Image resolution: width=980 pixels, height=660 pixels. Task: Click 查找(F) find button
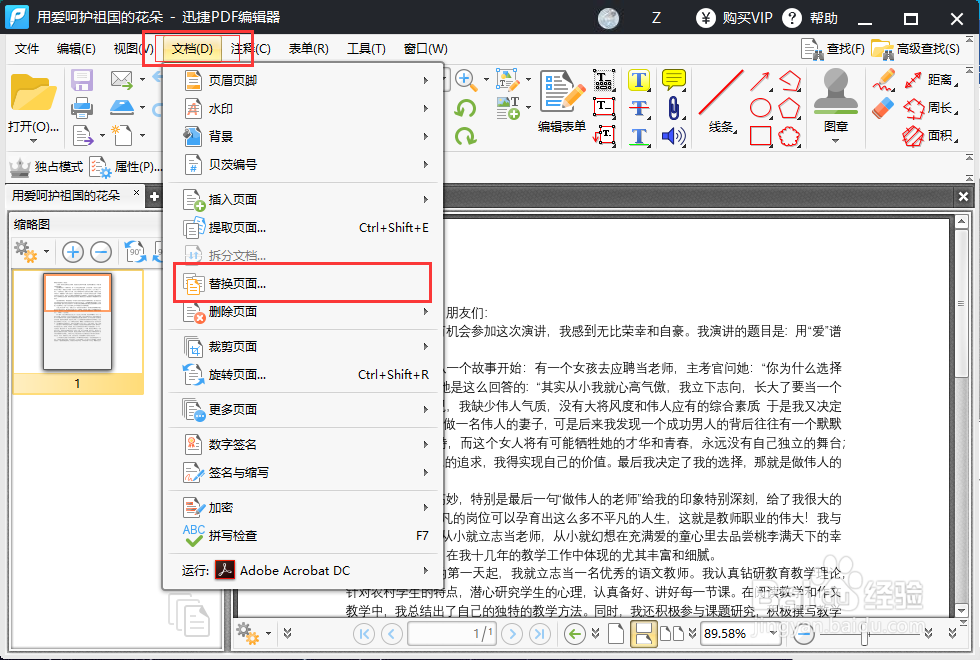(834, 49)
